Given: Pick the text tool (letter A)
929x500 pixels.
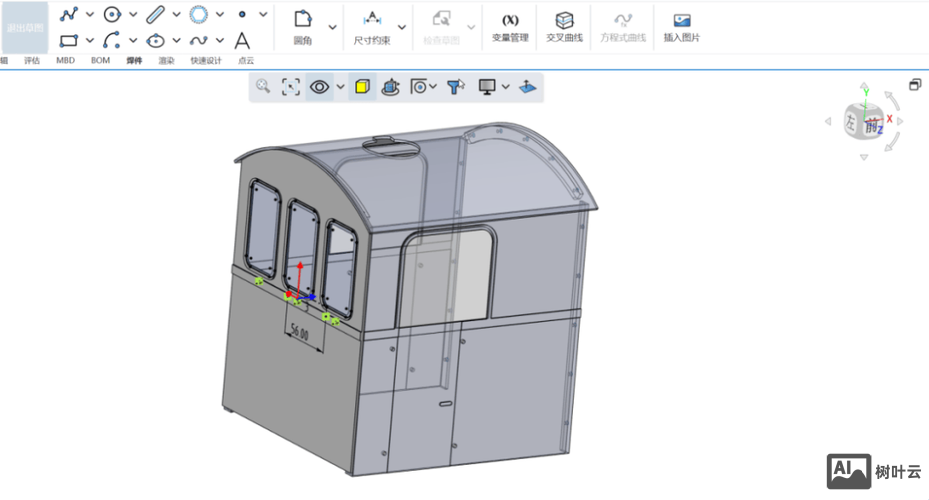Looking at the screenshot, I should pos(242,41).
